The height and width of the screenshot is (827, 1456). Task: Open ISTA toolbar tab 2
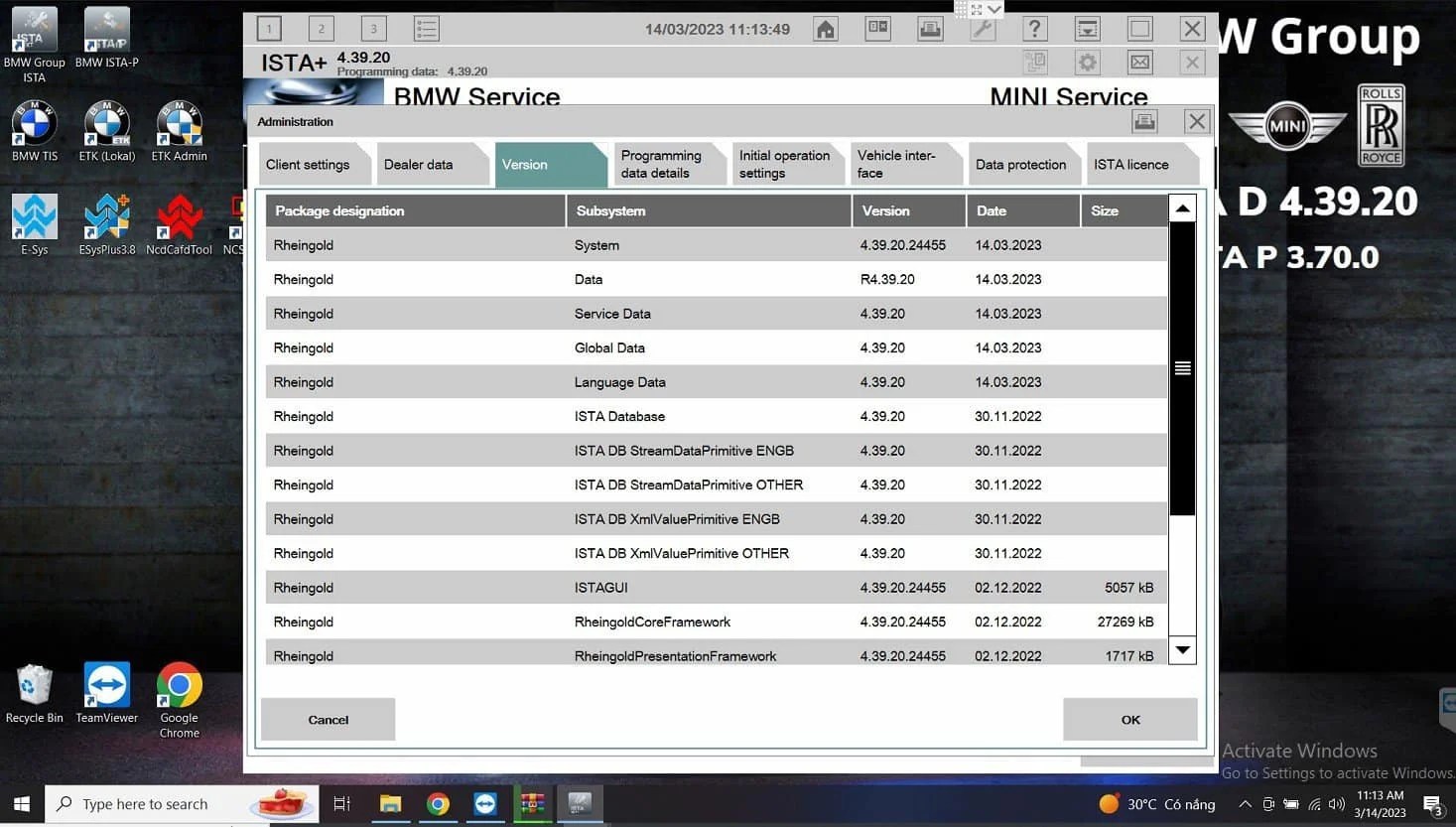(322, 29)
